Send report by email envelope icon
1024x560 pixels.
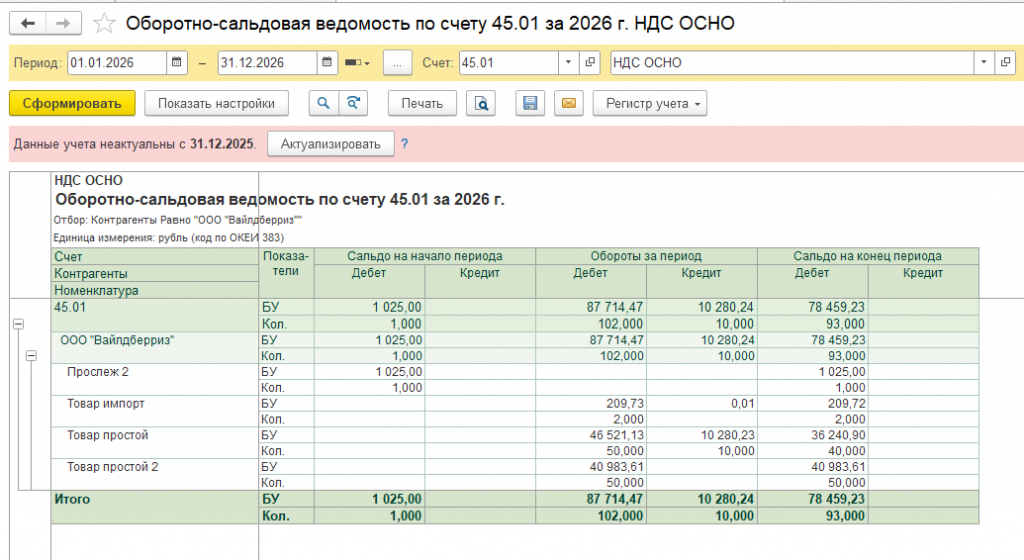pos(569,103)
